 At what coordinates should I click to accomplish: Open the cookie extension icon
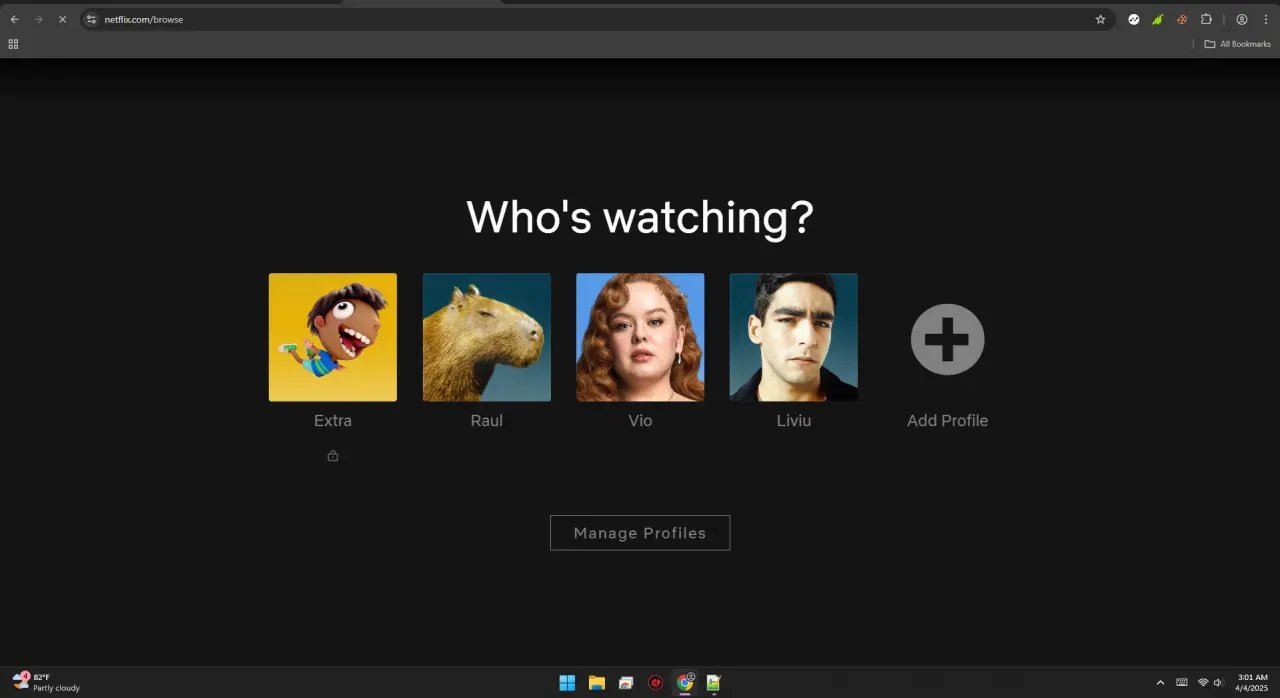pyautogui.click(x=1182, y=19)
